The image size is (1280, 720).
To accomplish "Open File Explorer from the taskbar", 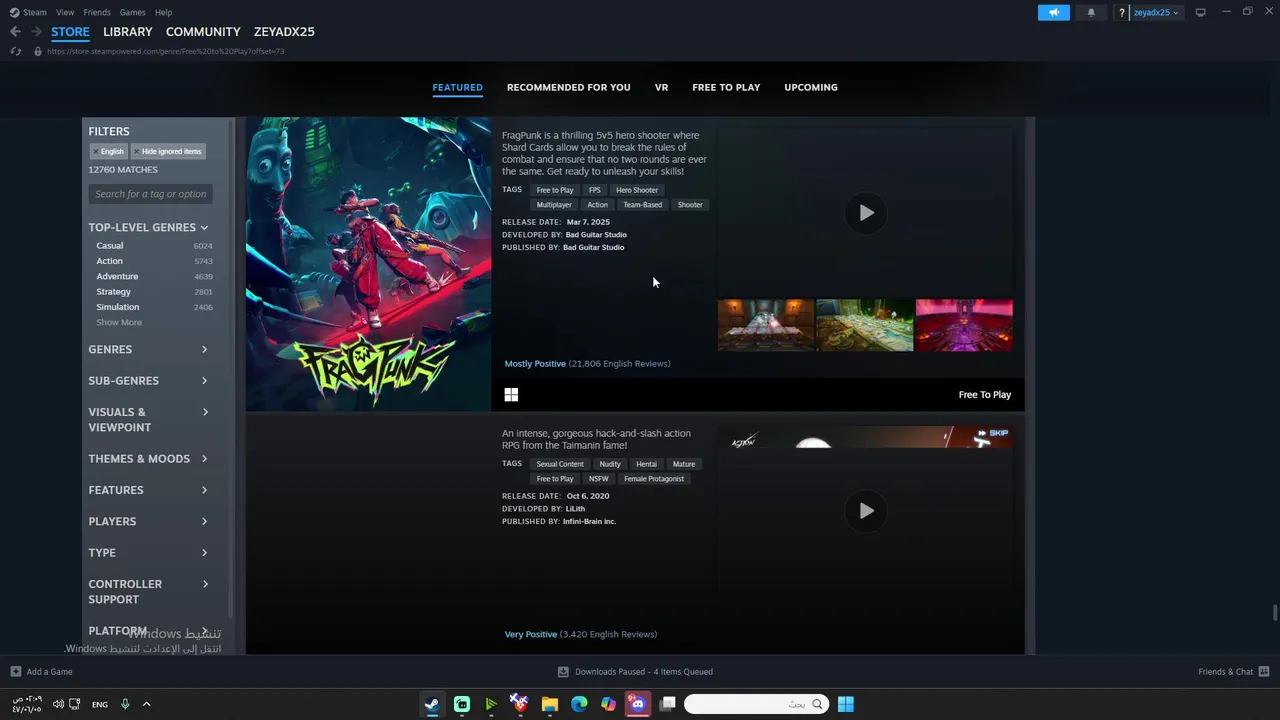I will (550, 704).
